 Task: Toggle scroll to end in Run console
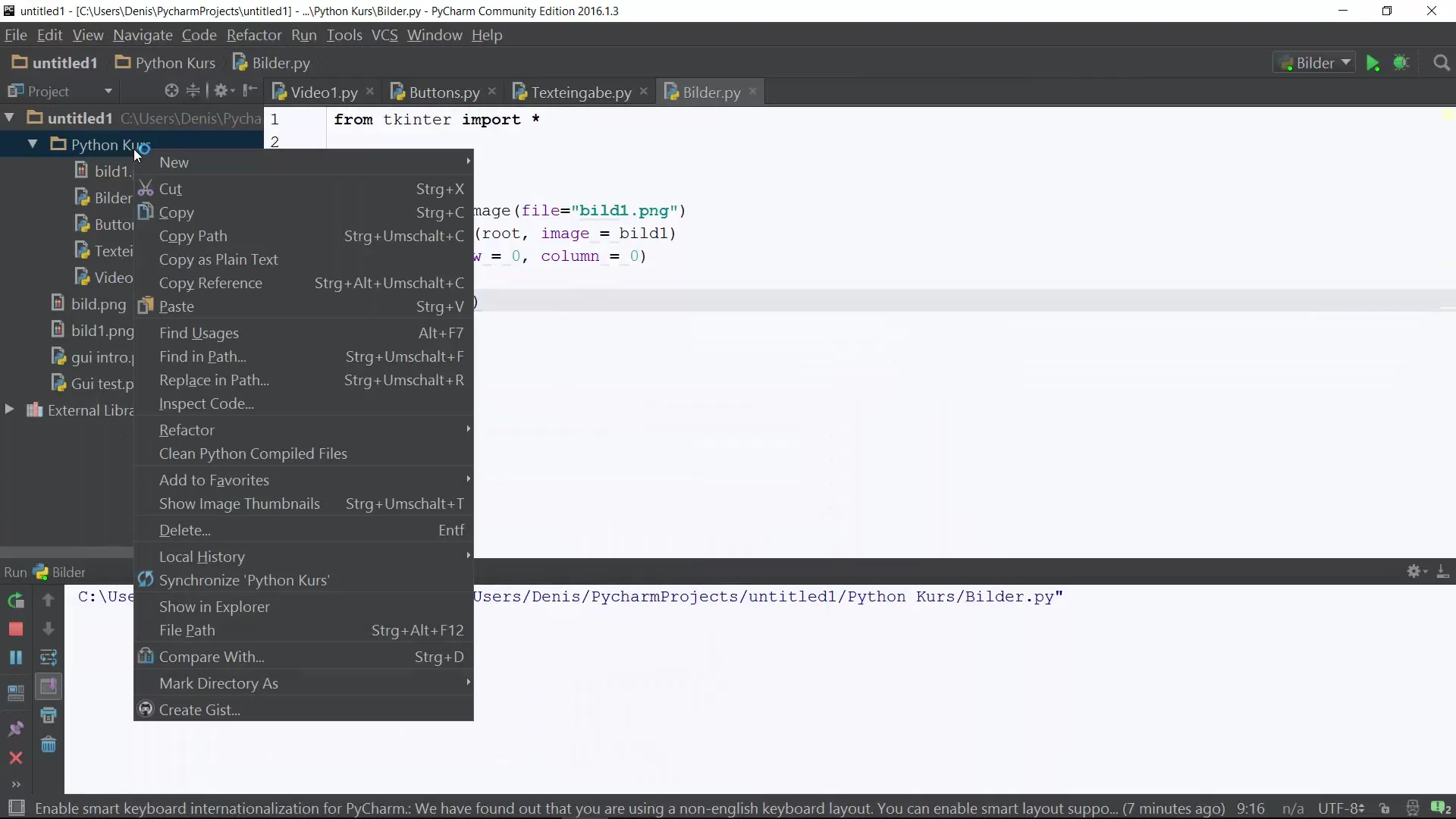pyautogui.click(x=49, y=687)
